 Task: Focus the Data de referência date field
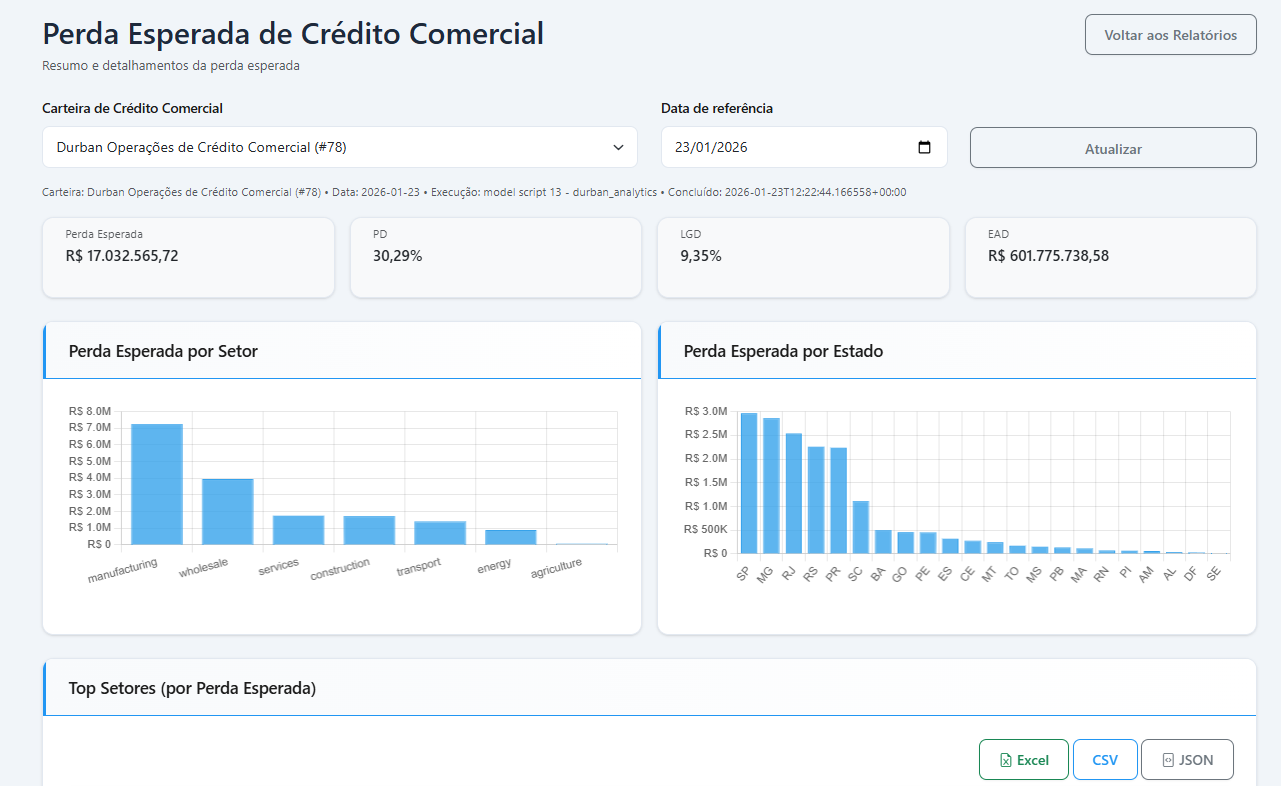tap(804, 147)
